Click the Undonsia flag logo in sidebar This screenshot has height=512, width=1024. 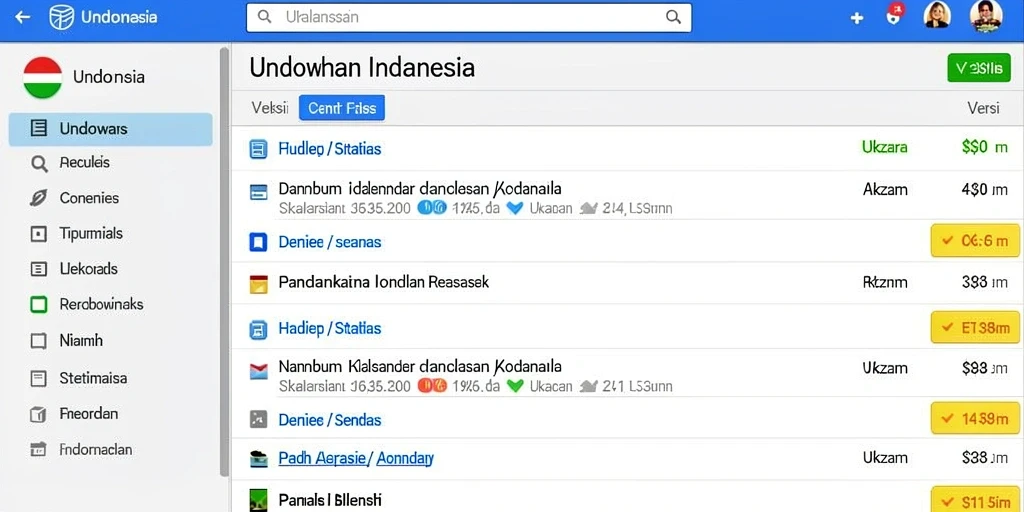click(x=42, y=77)
